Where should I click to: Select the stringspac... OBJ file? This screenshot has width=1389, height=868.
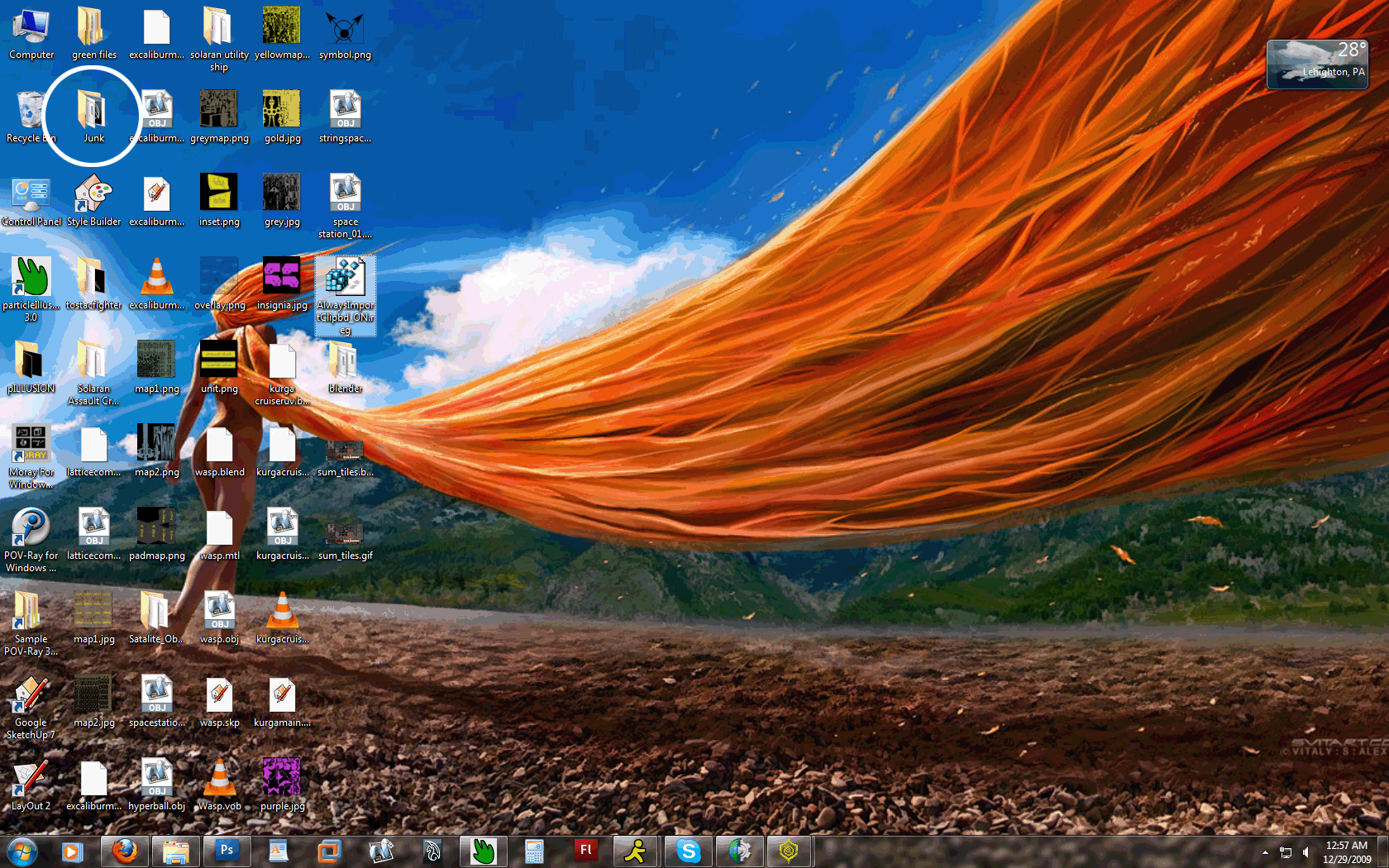[346, 117]
